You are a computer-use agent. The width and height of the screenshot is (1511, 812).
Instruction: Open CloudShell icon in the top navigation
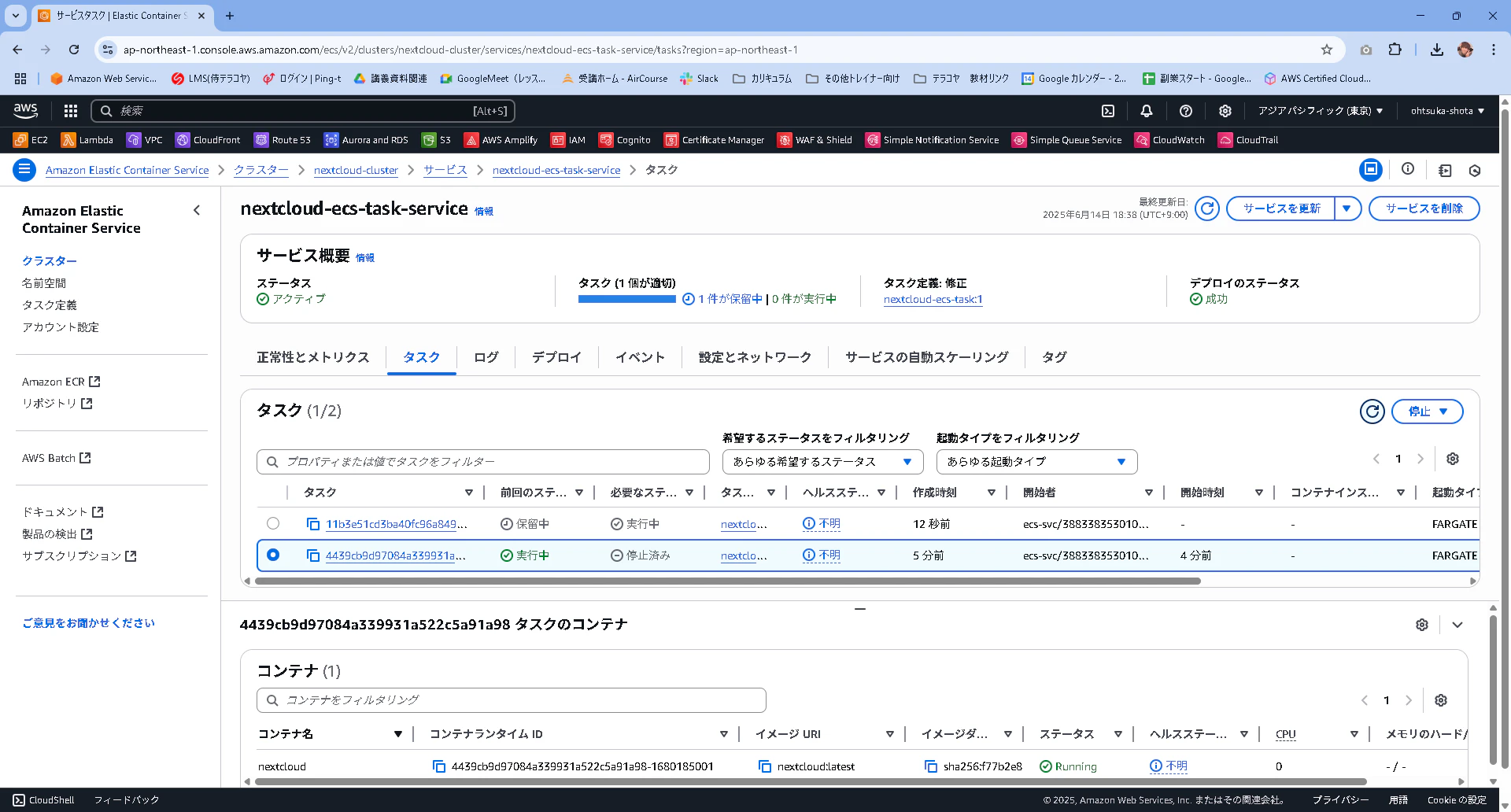tap(1108, 111)
